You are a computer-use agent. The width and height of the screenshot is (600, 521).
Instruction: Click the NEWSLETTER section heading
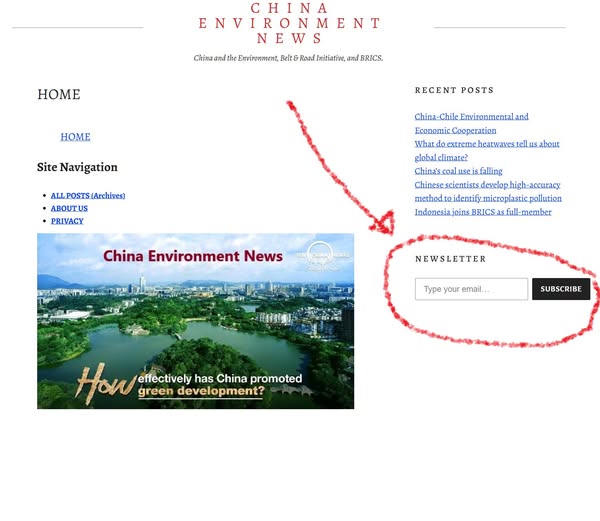tap(450, 259)
